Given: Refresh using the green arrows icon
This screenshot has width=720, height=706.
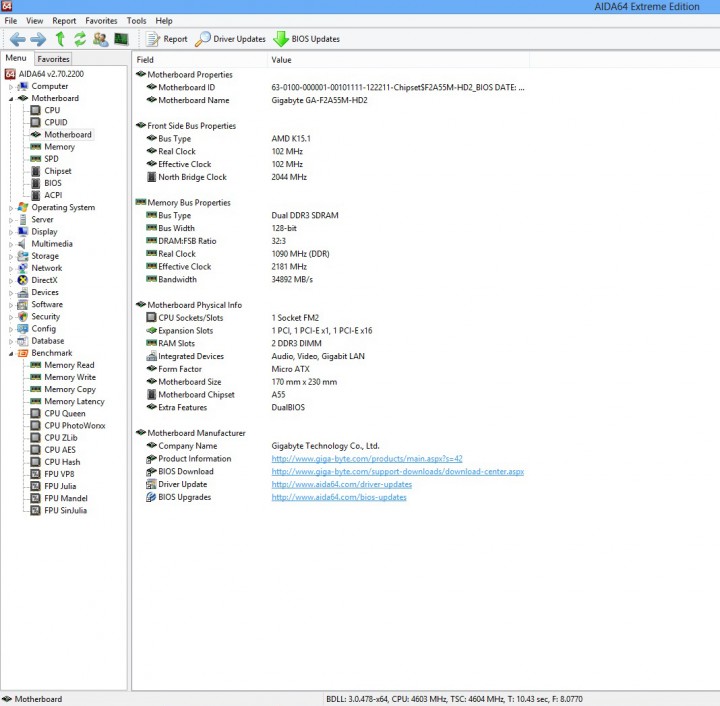Looking at the screenshot, I should pyautogui.click(x=80, y=39).
